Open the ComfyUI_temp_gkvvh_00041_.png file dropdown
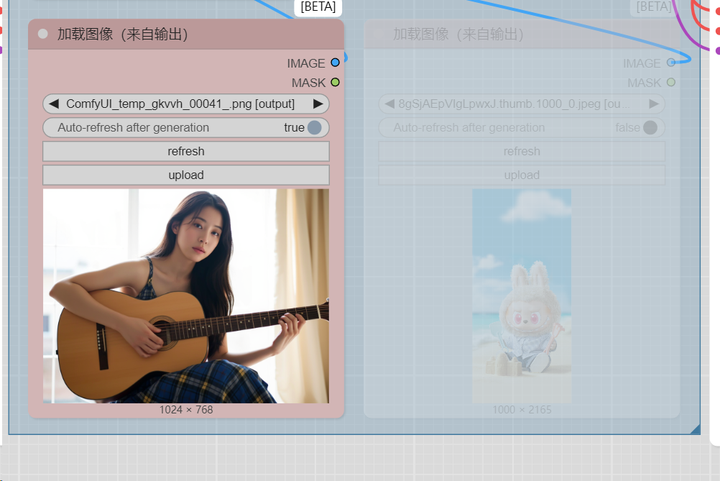Viewport: 720px width, 481px height. click(186, 104)
